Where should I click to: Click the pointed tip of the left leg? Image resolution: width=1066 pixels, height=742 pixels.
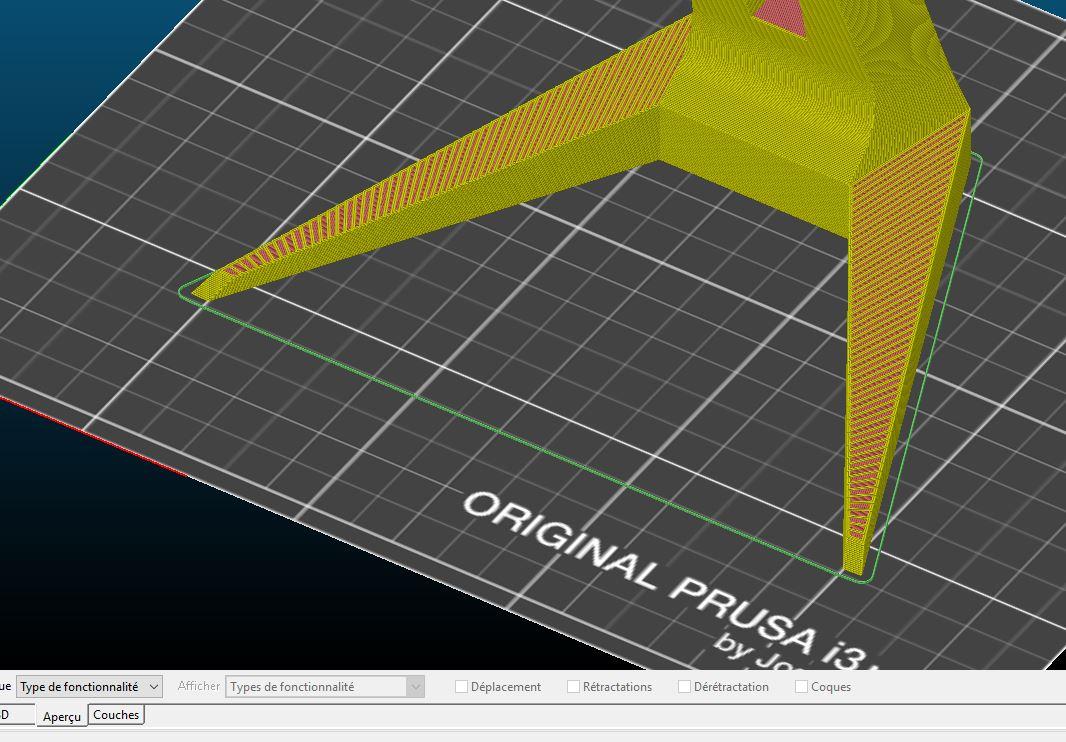click(x=201, y=290)
